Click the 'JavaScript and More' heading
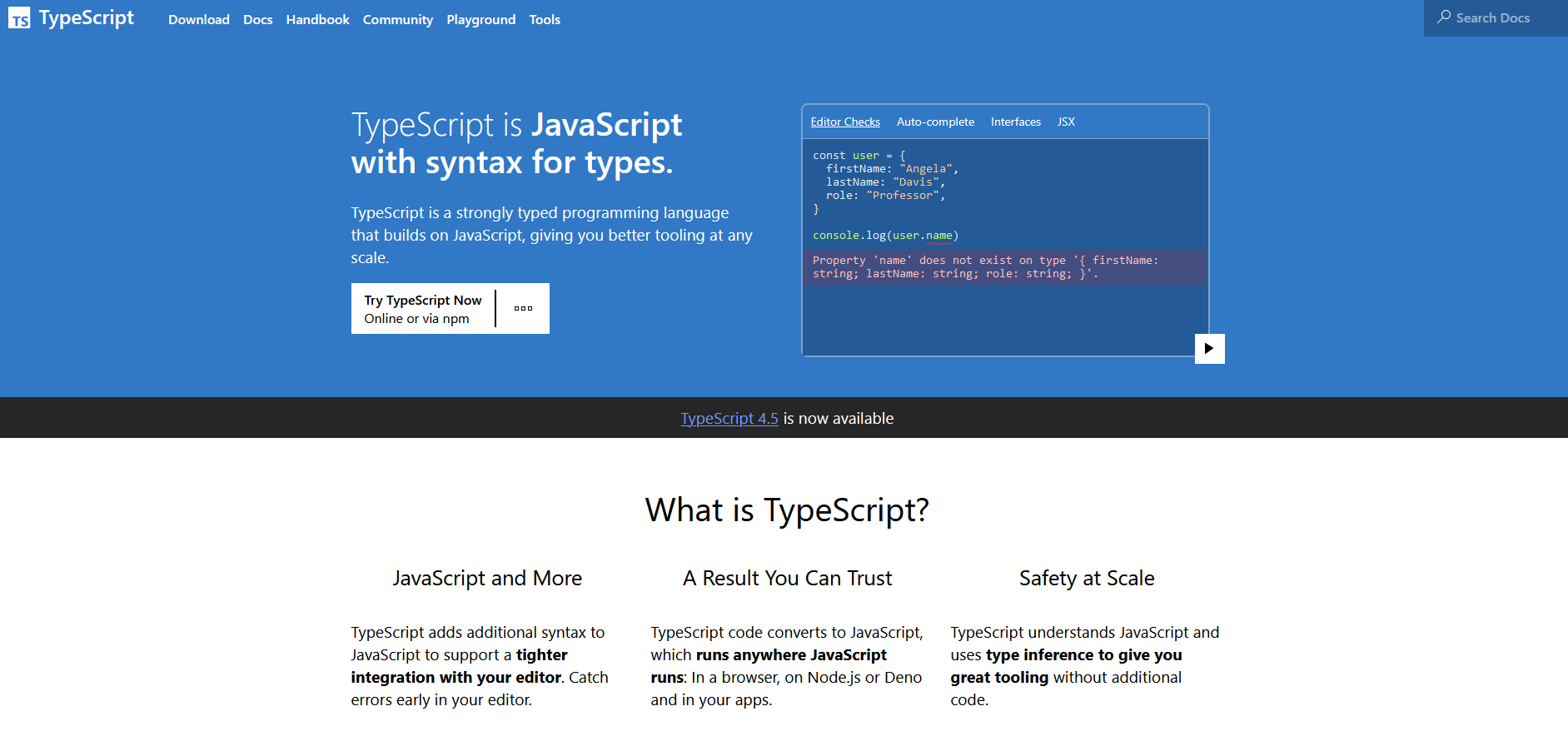This screenshot has height=756, width=1568. [487, 578]
